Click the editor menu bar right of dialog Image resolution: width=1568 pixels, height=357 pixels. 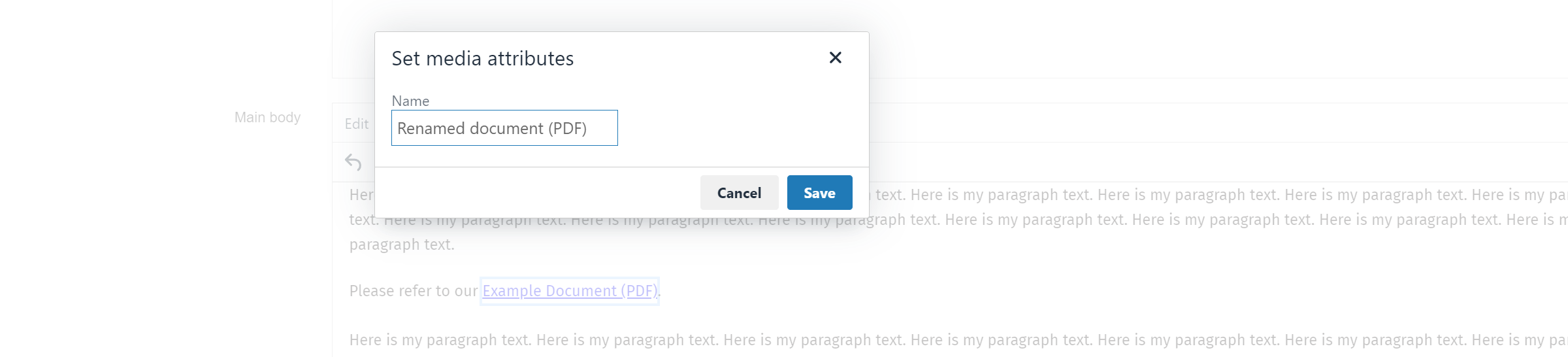pyautogui.click(x=1176, y=123)
